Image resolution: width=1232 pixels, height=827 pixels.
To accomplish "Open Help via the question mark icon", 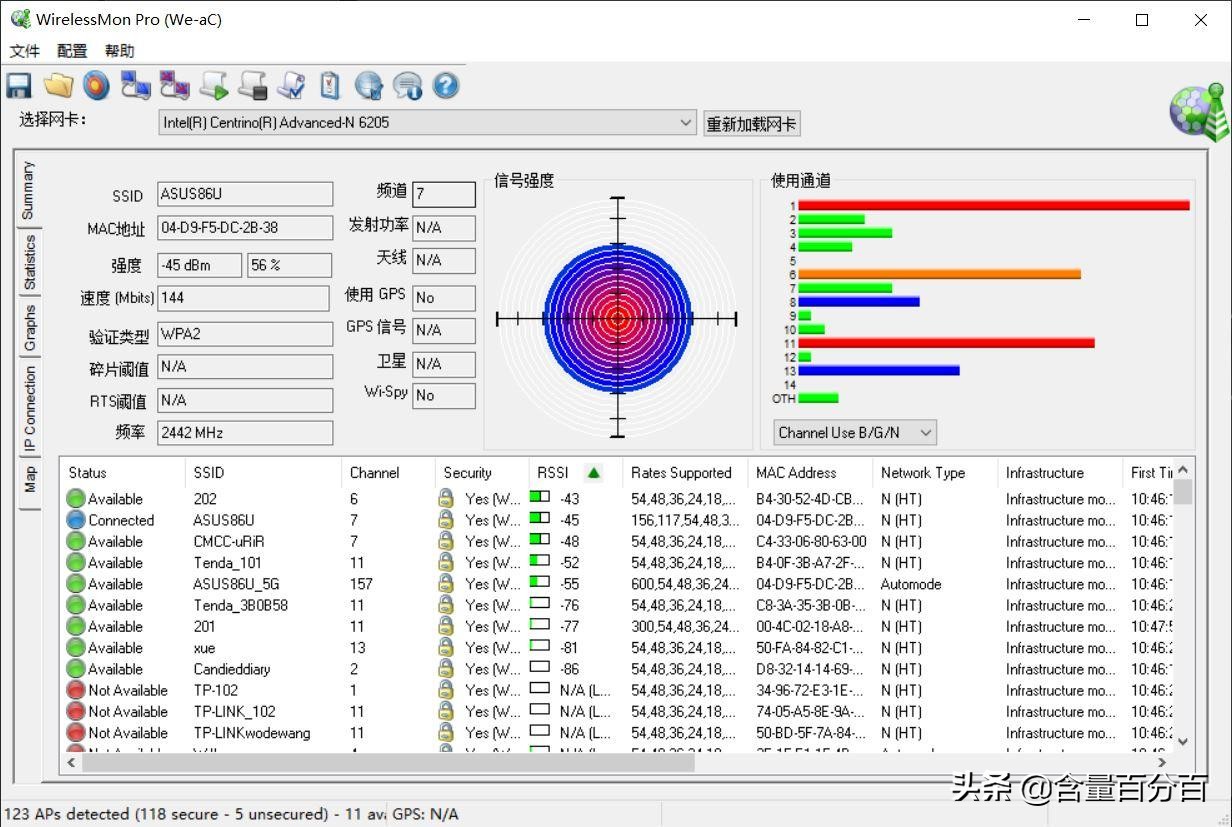I will [x=445, y=86].
